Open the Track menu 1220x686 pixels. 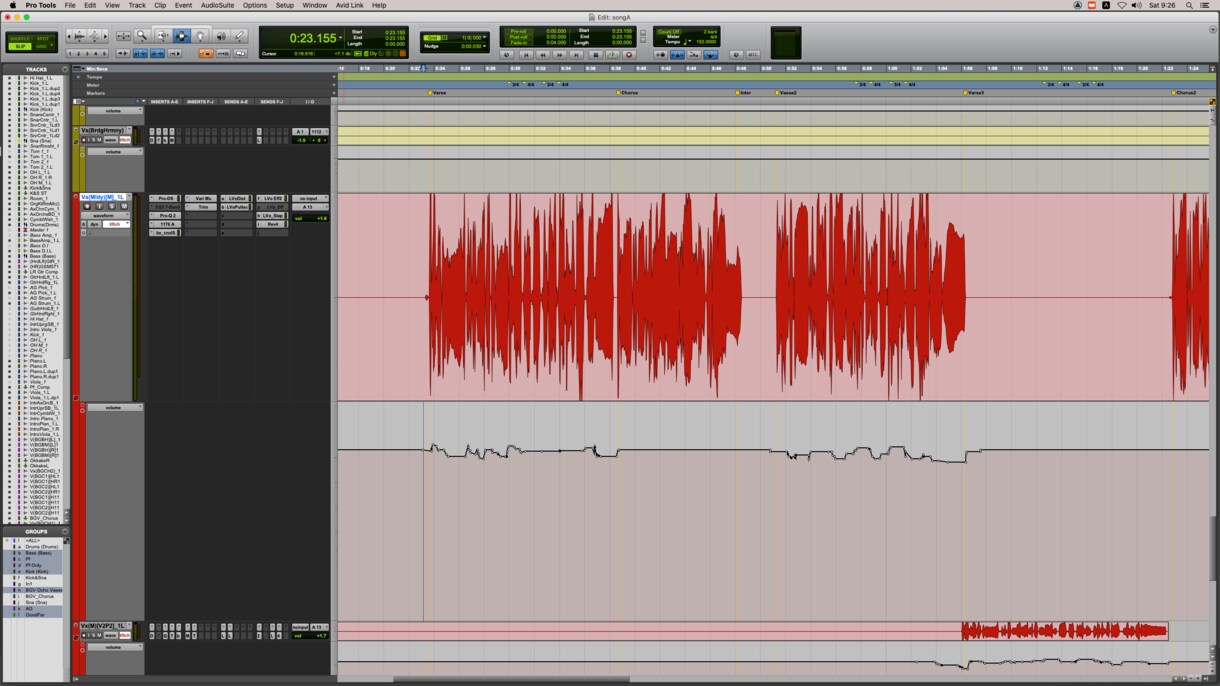137,5
